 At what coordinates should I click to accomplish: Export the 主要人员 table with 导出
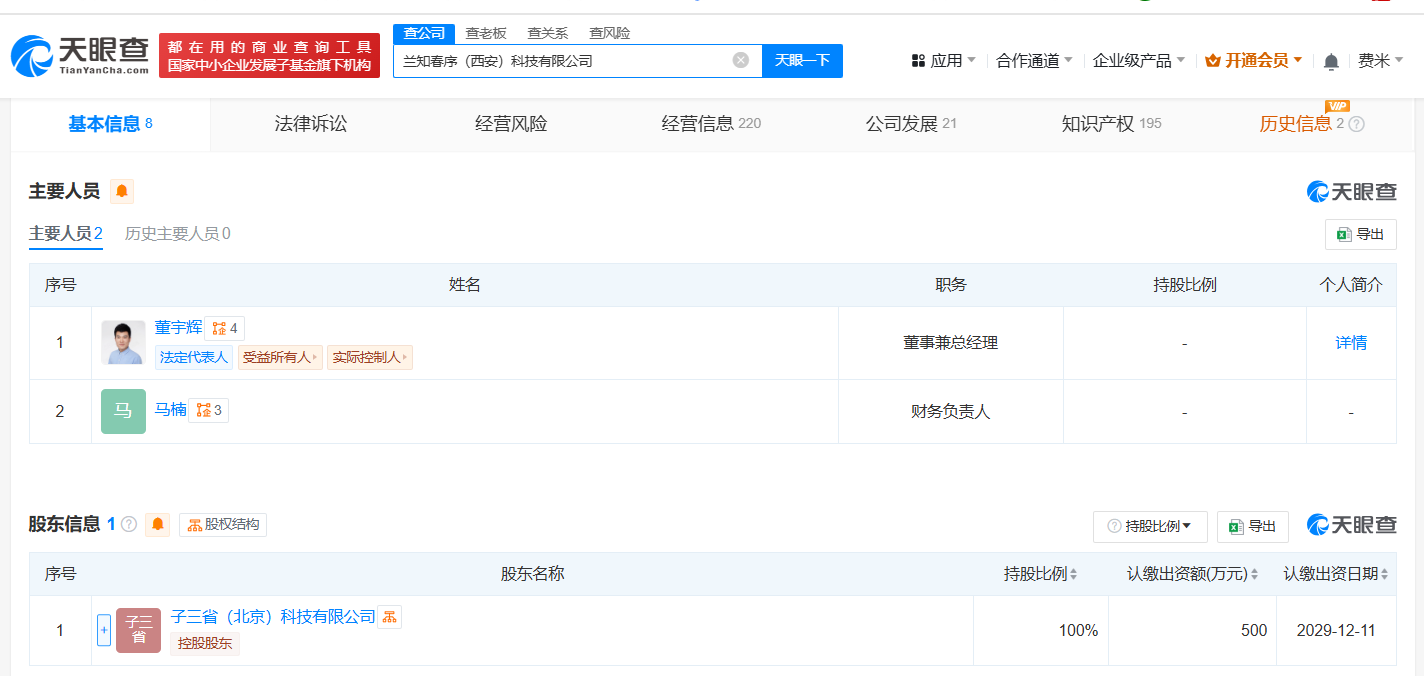coord(1360,234)
